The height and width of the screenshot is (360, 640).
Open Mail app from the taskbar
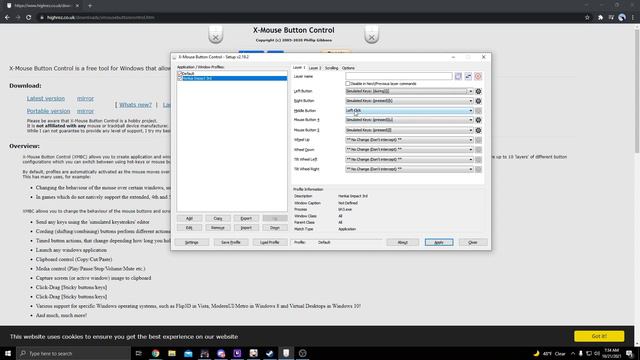point(188,353)
